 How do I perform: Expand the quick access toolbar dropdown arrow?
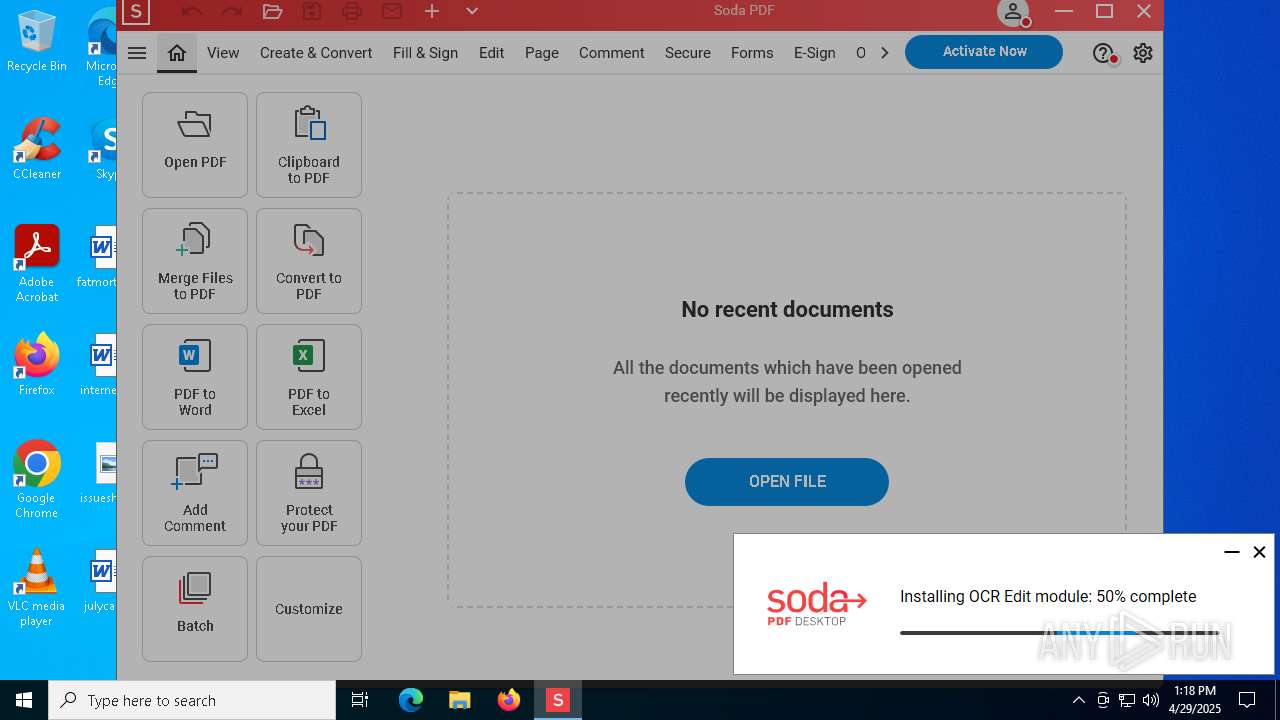pos(472,11)
